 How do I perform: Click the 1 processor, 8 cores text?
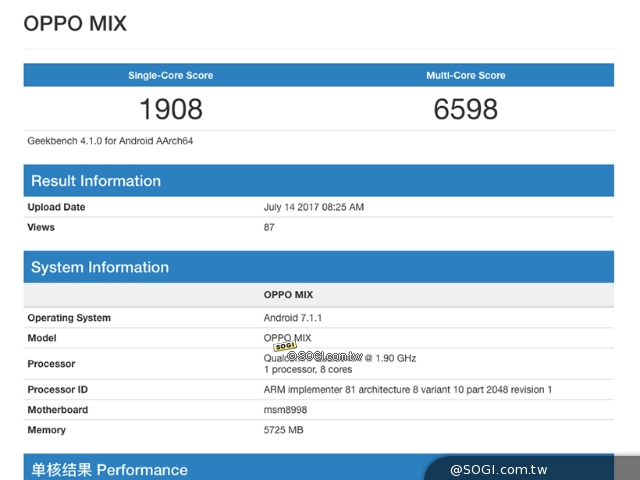point(308,369)
